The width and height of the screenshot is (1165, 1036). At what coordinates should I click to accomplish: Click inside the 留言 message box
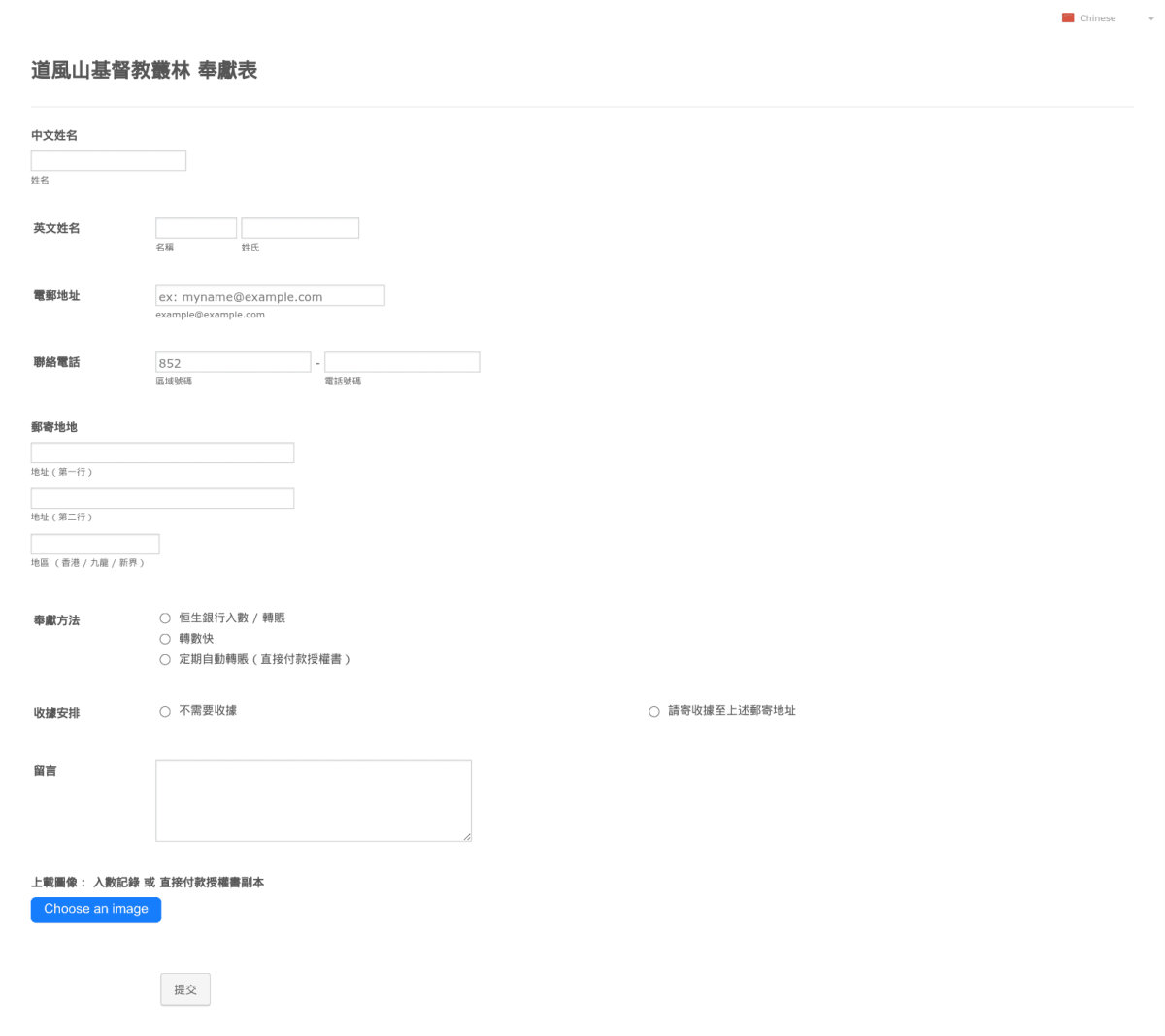tap(313, 799)
